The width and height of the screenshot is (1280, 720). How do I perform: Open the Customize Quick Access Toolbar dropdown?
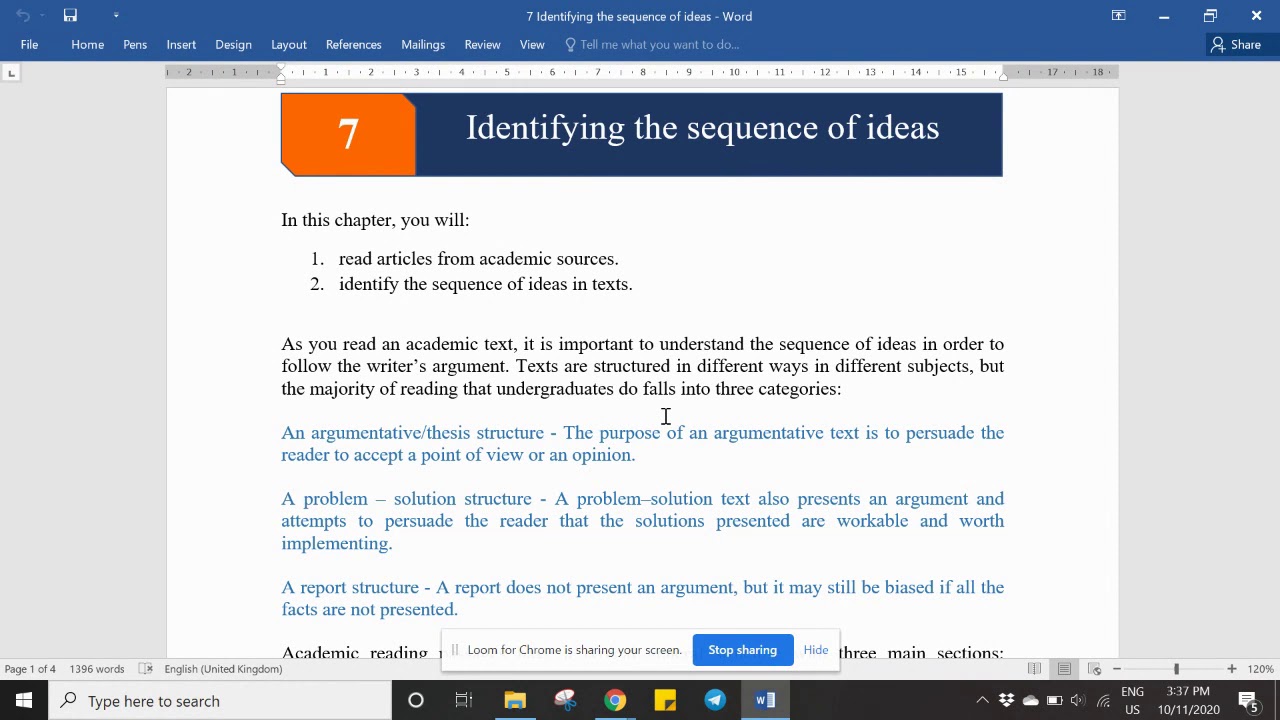116,16
